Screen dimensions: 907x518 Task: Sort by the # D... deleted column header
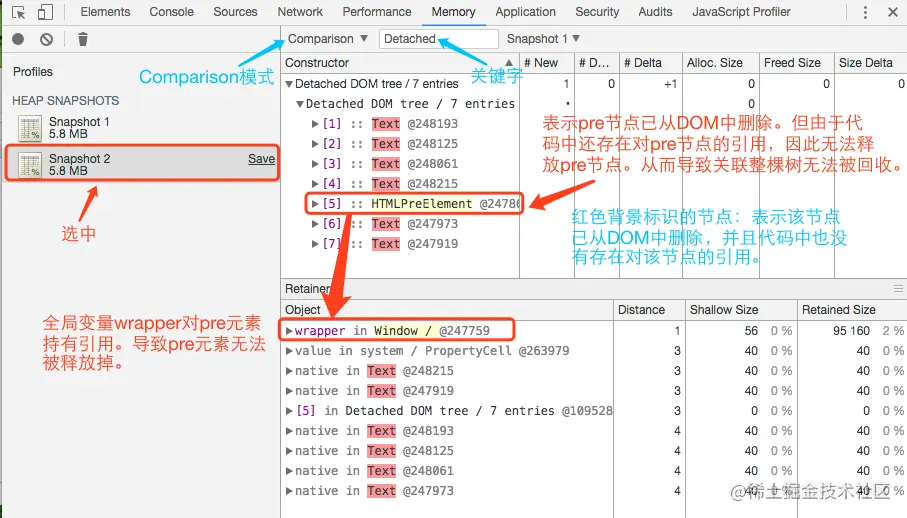click(594, 62)
